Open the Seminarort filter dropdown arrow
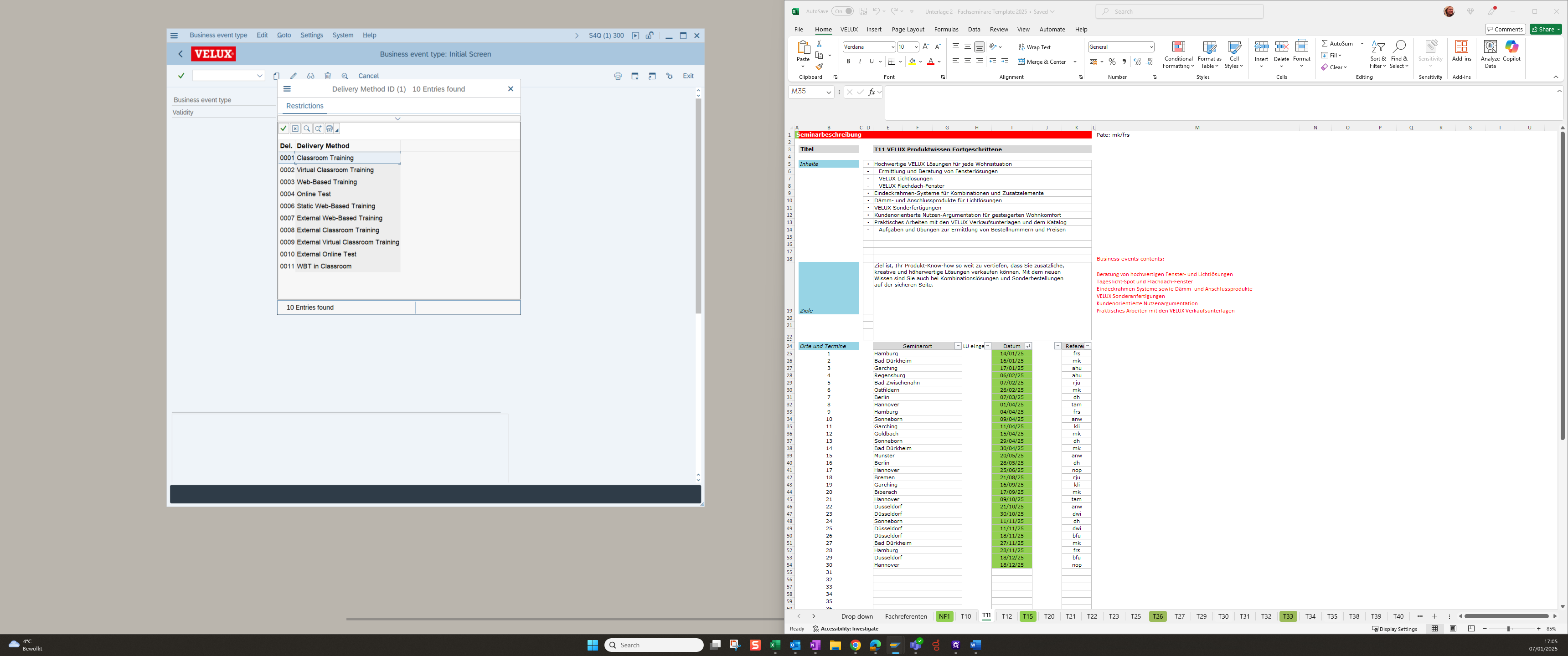1568x656 pixels. point(958,346)
